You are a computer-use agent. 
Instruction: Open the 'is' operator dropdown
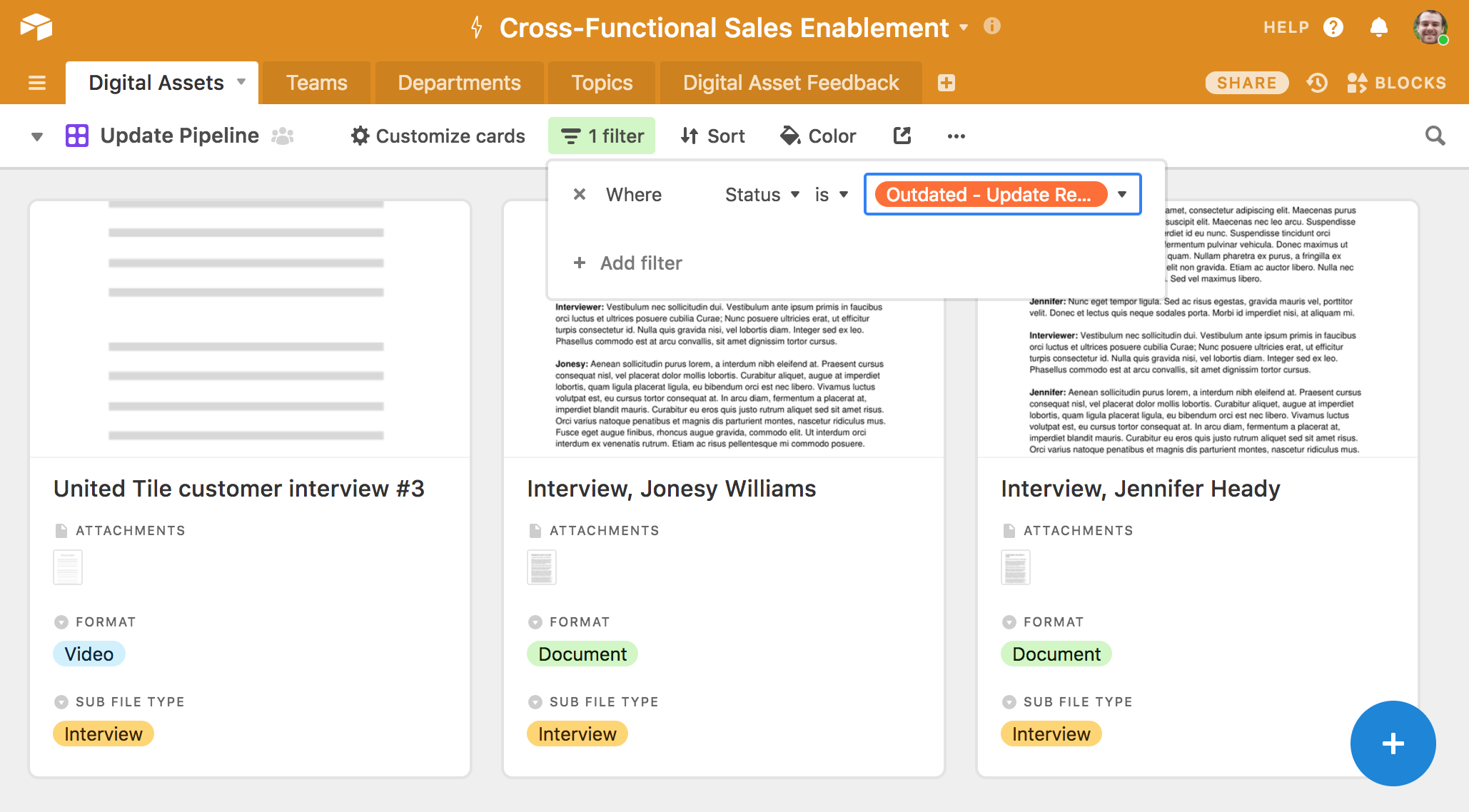point(831,194)
